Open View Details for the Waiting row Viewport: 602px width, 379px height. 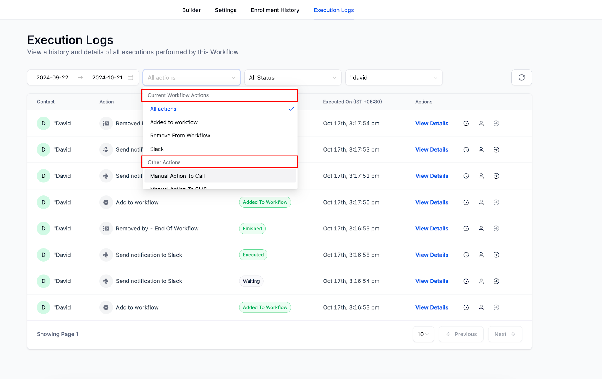(x=432, y=281)
